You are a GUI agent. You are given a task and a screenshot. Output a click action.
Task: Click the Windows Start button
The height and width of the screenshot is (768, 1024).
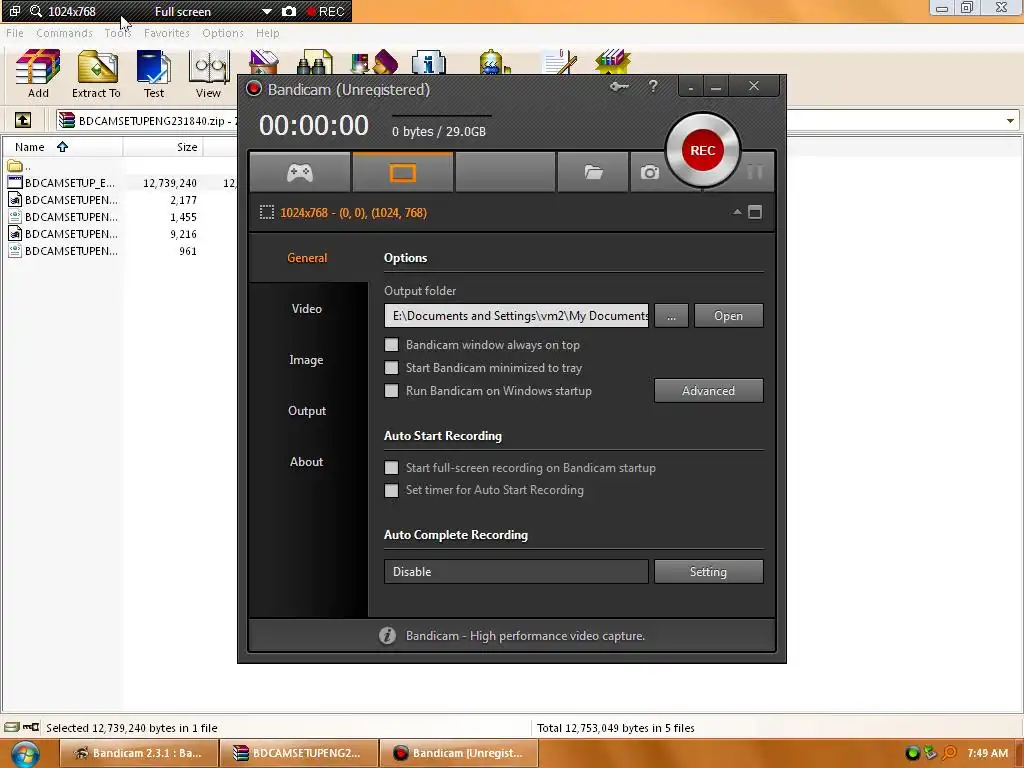pos(25,754)
